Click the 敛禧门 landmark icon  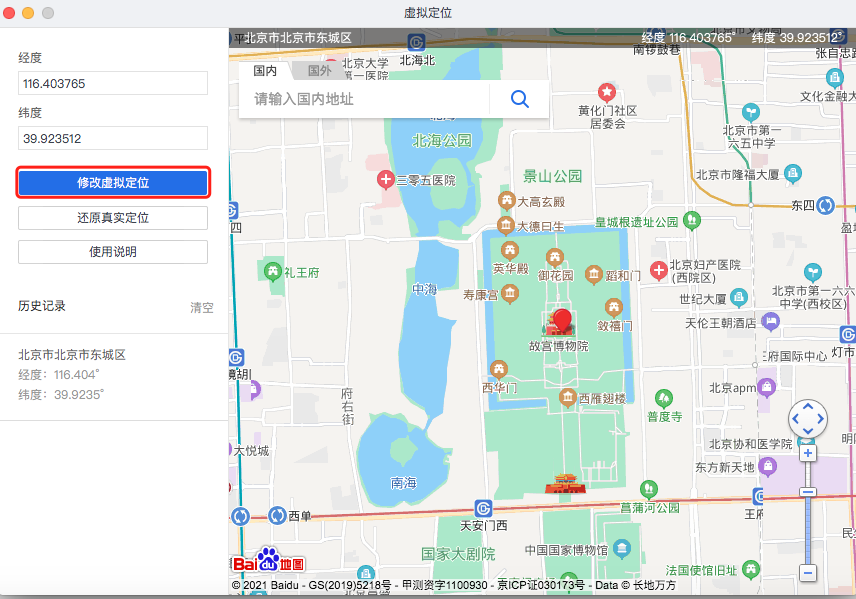[614, 307]
